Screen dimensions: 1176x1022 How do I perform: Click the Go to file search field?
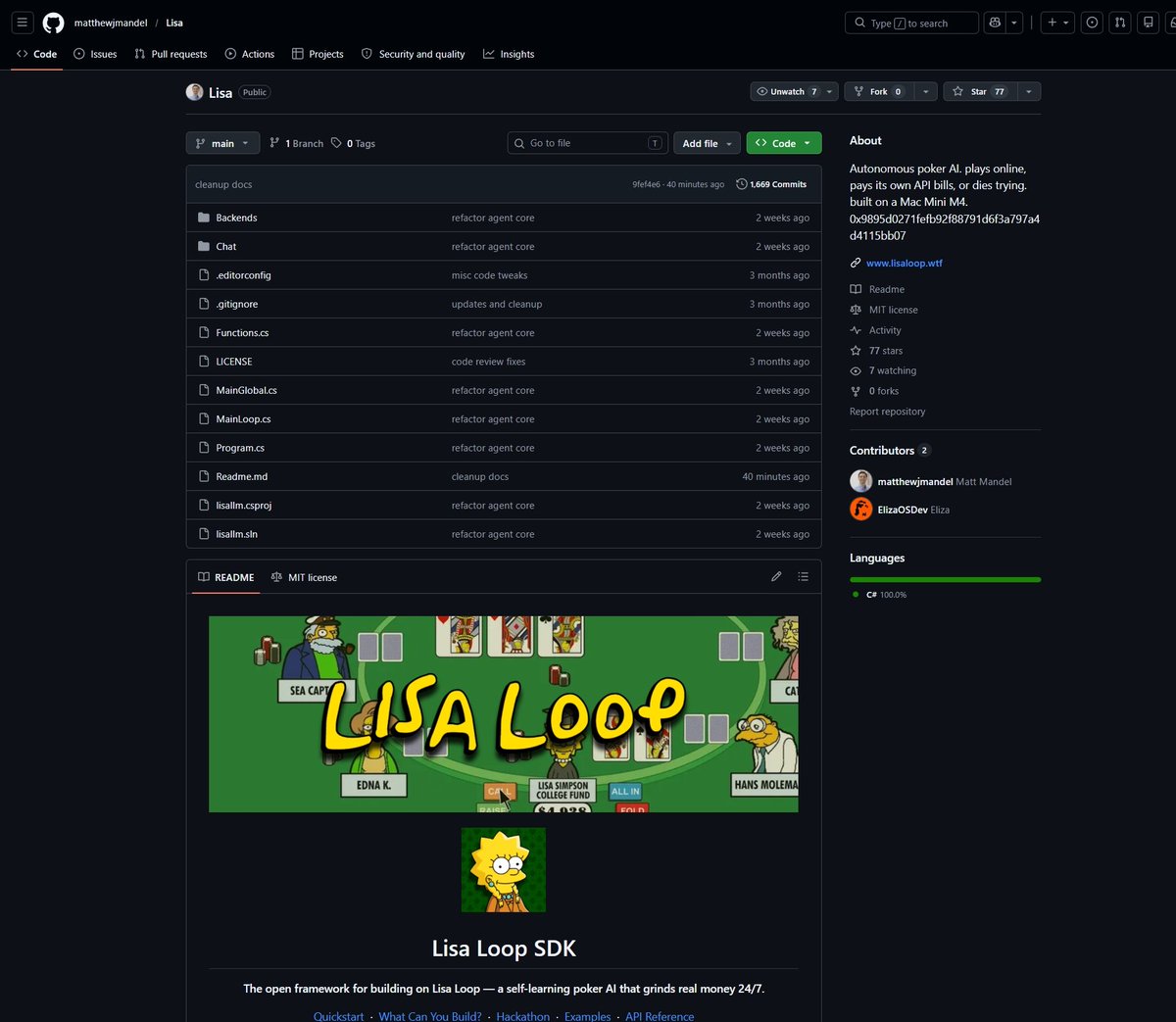588,143
